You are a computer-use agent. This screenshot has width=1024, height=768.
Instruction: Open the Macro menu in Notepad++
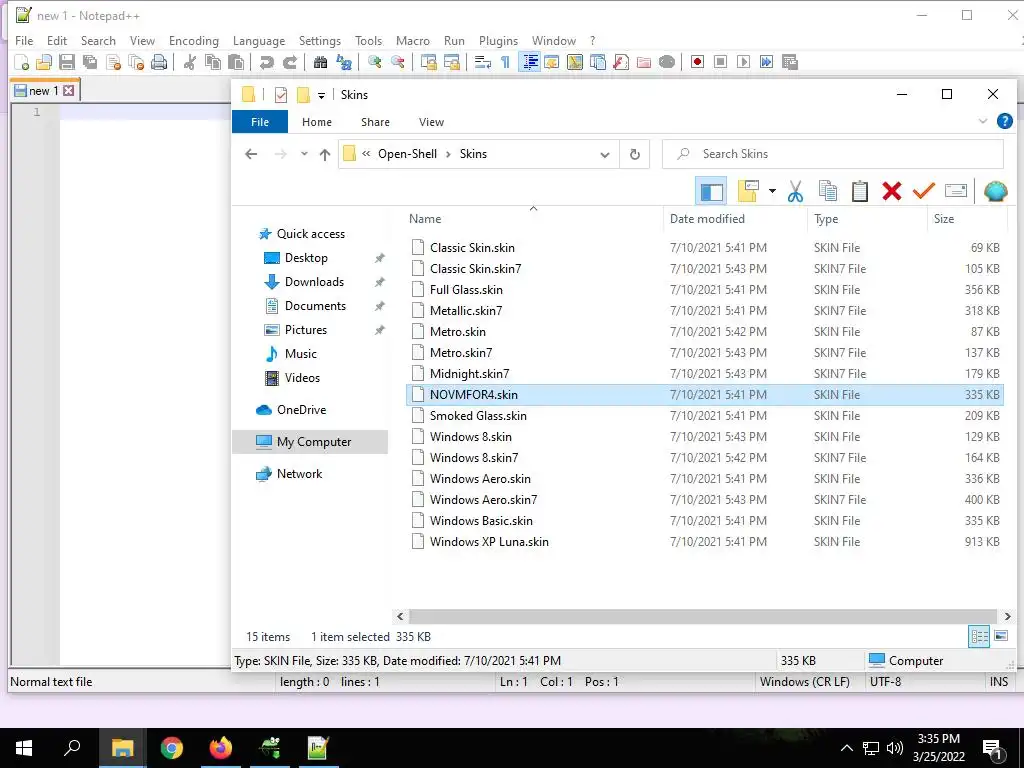point(413,40)
